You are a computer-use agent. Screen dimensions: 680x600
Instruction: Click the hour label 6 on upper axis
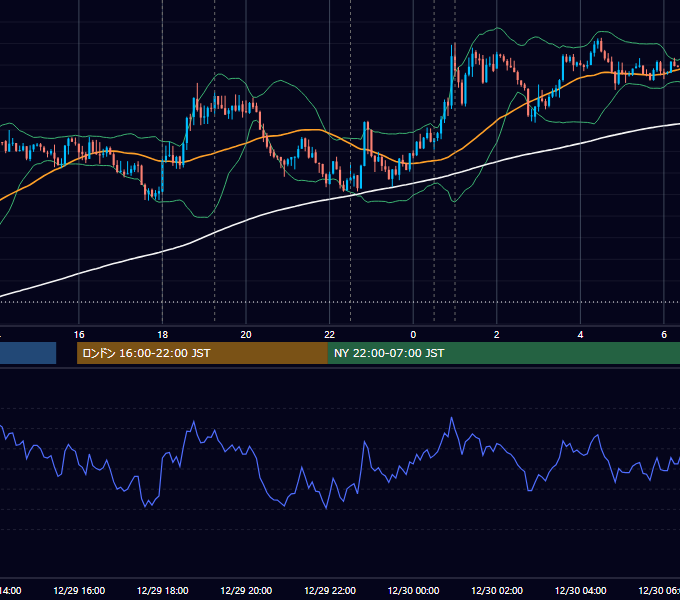(x=664, y=335)
